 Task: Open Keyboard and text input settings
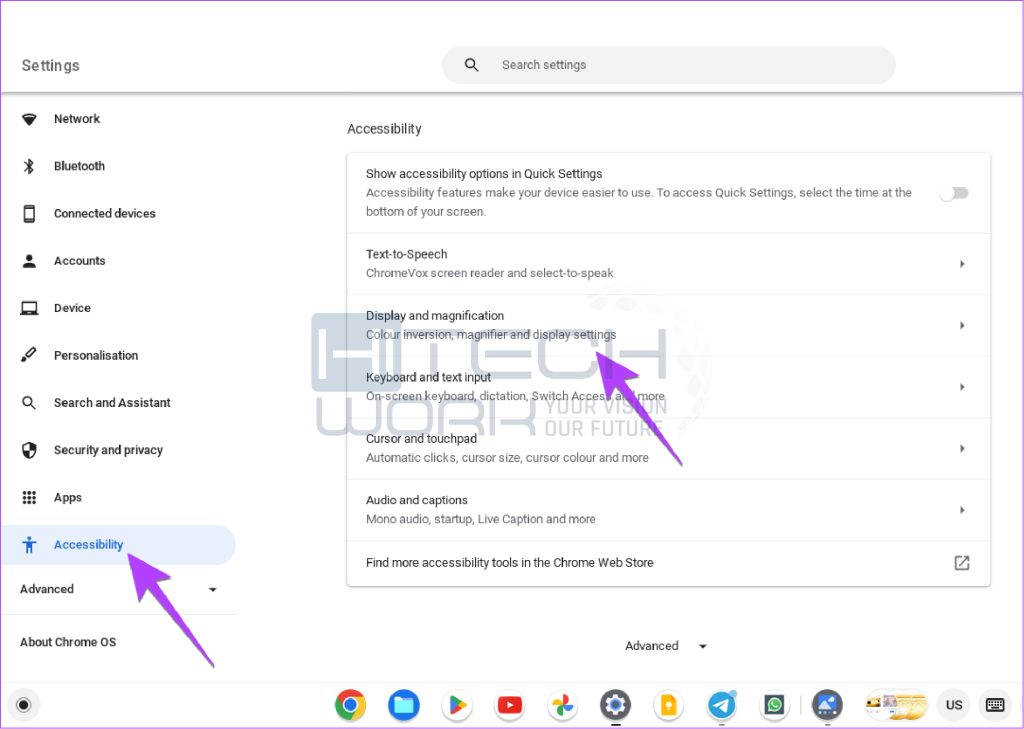point(668,387)
